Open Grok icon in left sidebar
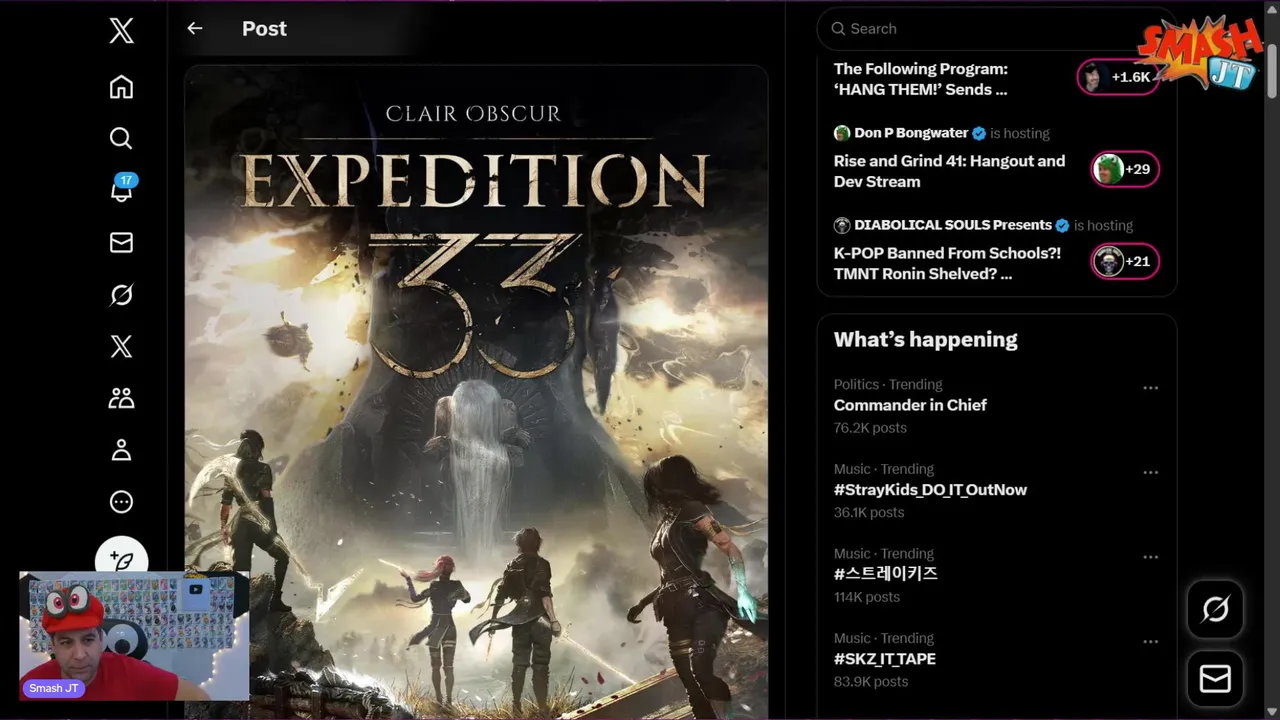This screenshot has width=1280, height=720. click(x=121, y=295)
